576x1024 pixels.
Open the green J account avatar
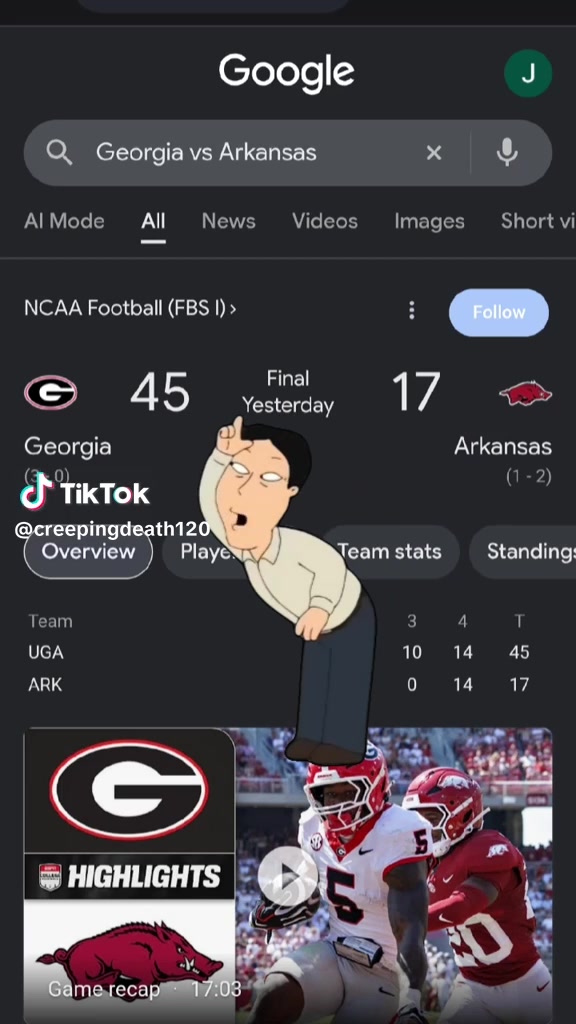tap(528, 73)
